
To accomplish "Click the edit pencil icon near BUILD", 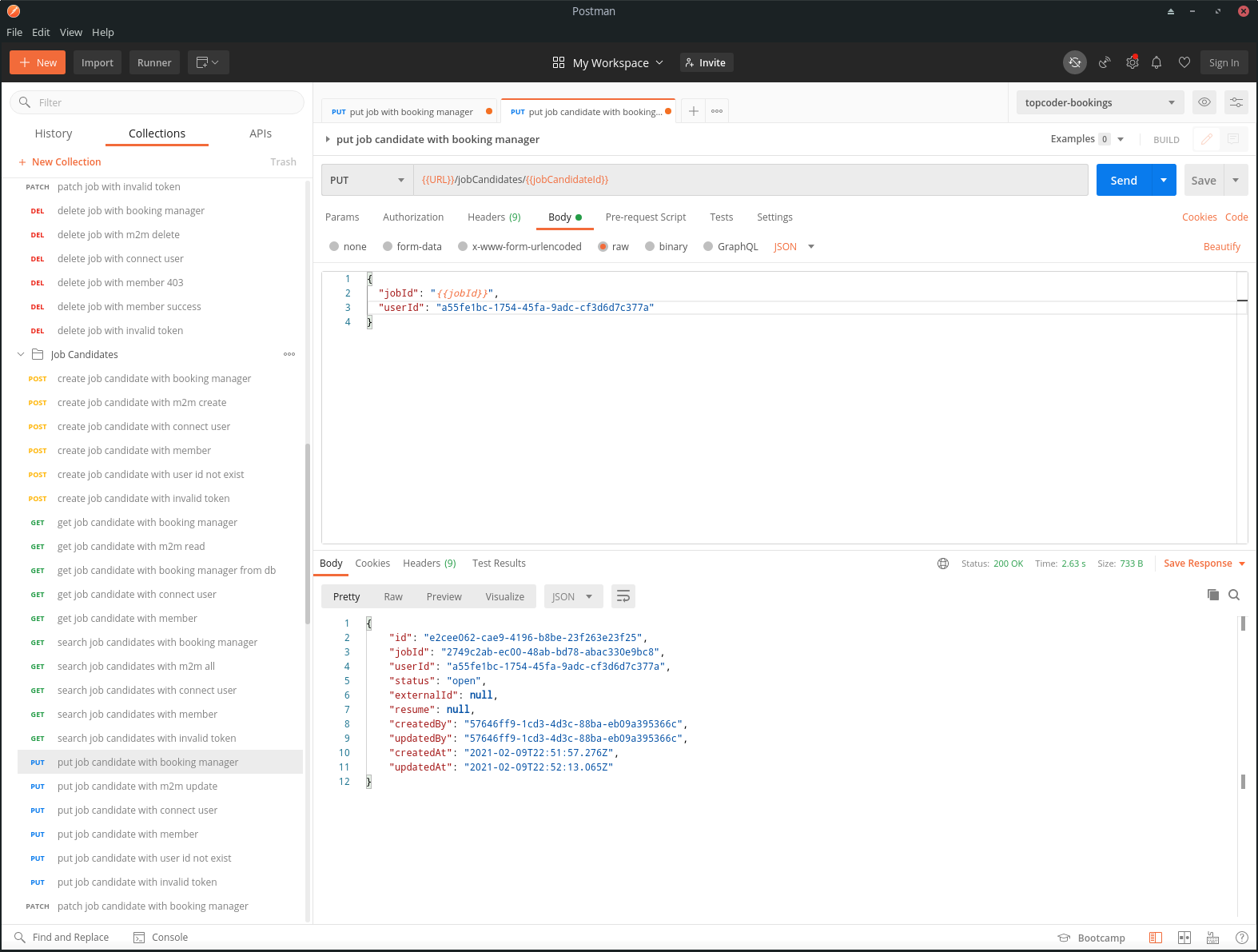I will [1207, 139].
